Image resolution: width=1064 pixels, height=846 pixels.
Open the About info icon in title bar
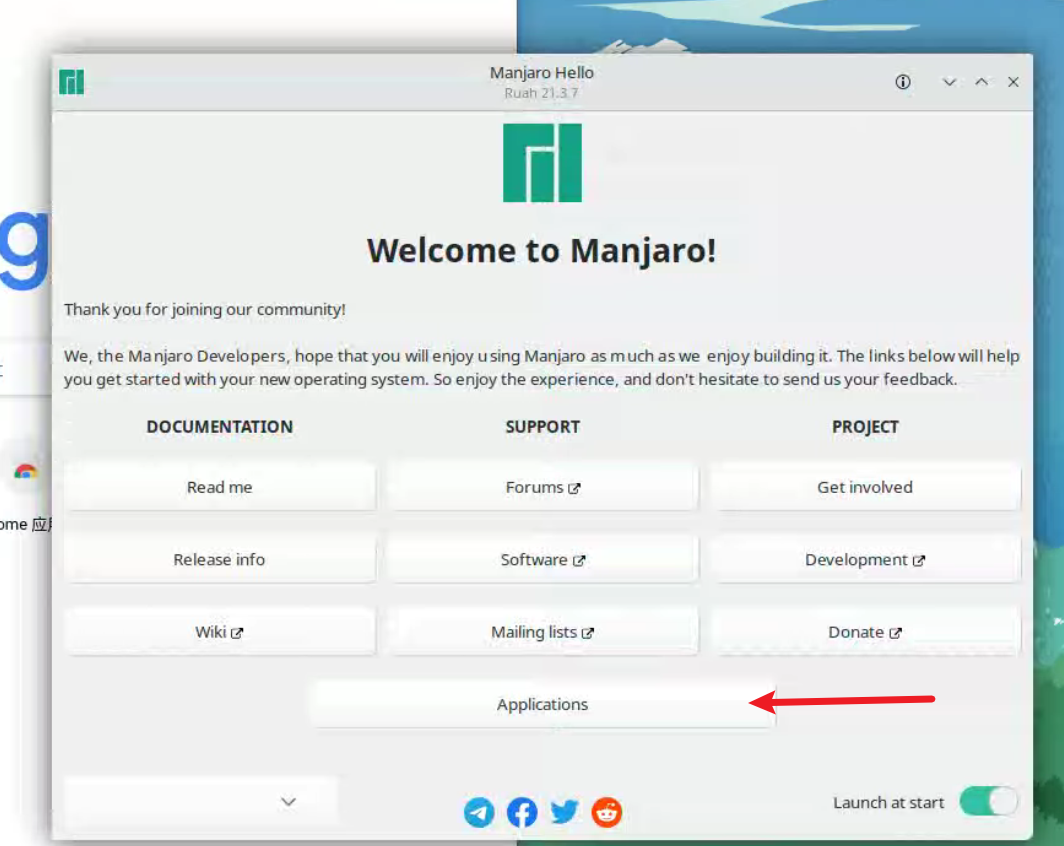(903, 82)
